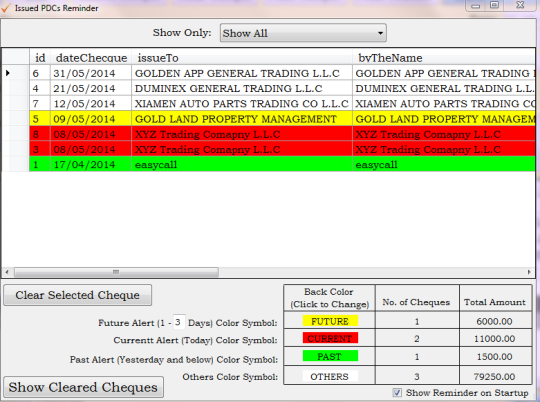Click the 09/05/2014 date cell

[91, 119]
